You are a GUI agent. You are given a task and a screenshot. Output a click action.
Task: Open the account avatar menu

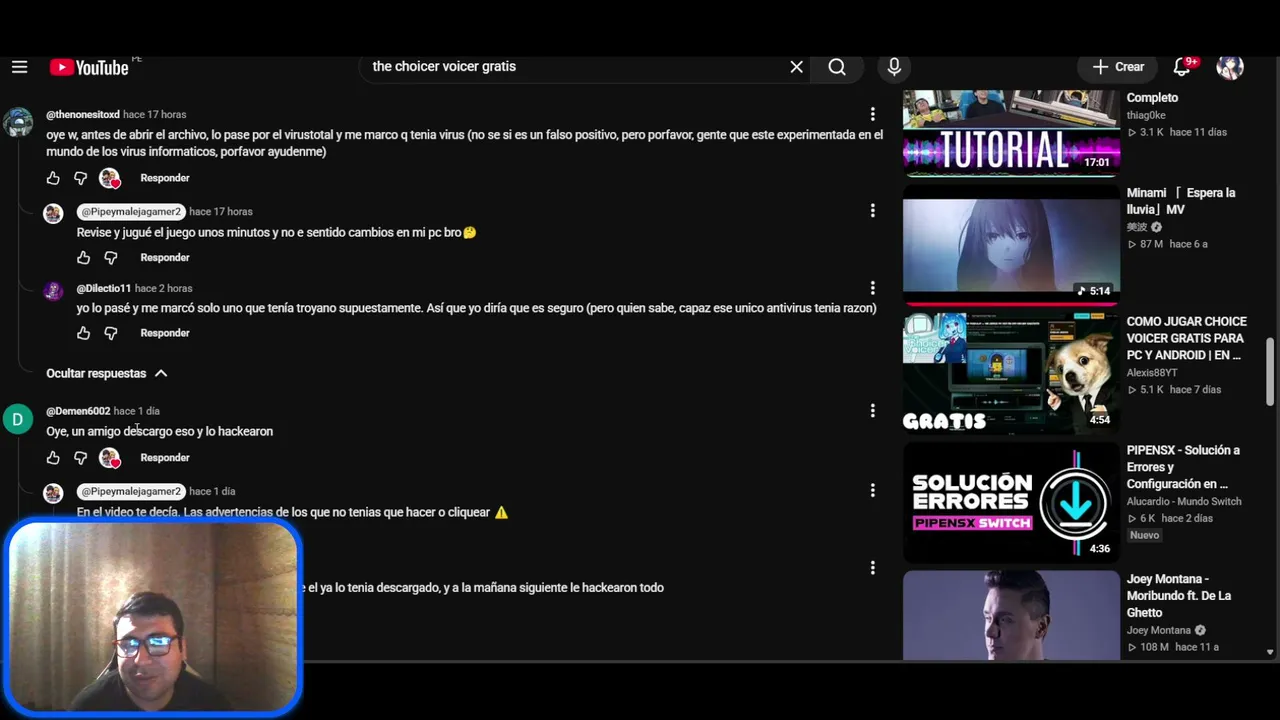click(x=1230, y=67)
